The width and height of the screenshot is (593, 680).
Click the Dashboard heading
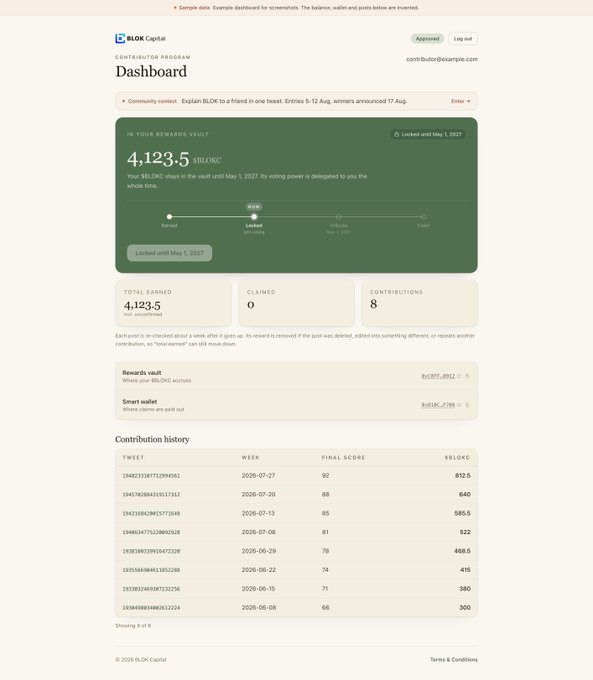(151, 72)
